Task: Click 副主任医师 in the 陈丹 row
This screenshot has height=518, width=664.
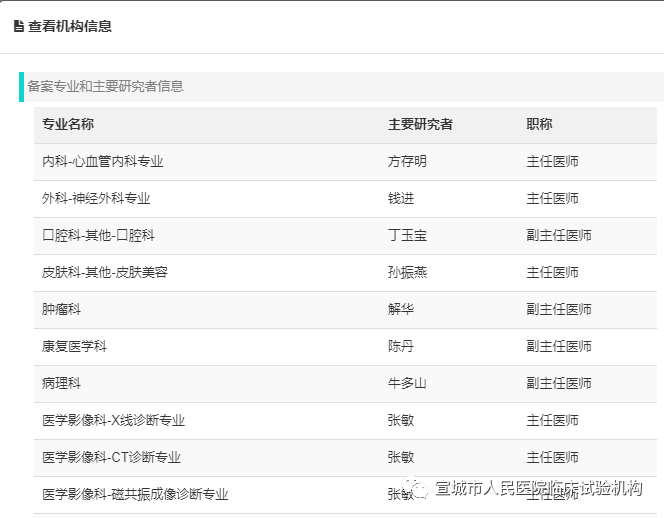Action: point(559,346)
